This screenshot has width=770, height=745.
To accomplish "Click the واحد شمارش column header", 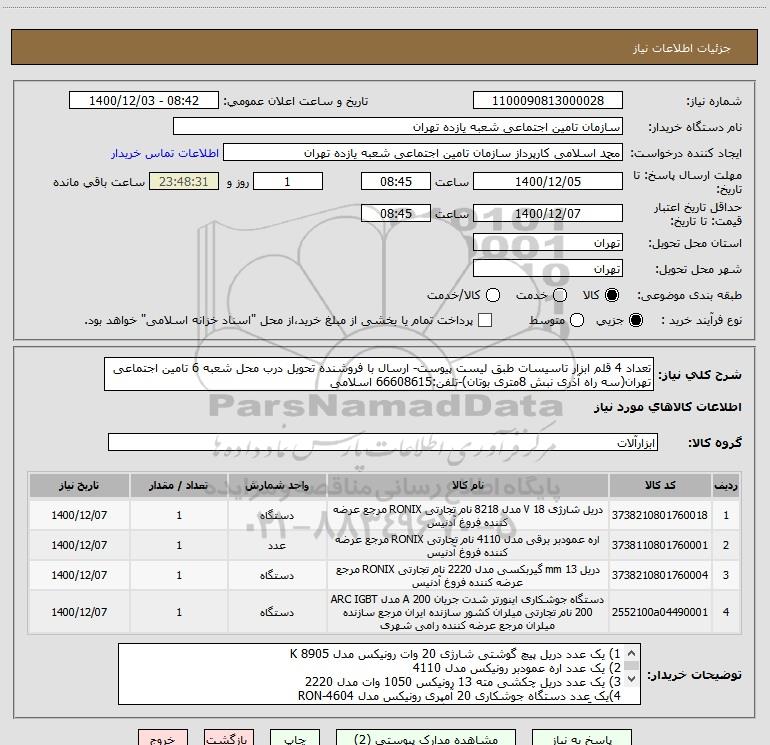I will (x=277, y=485).
